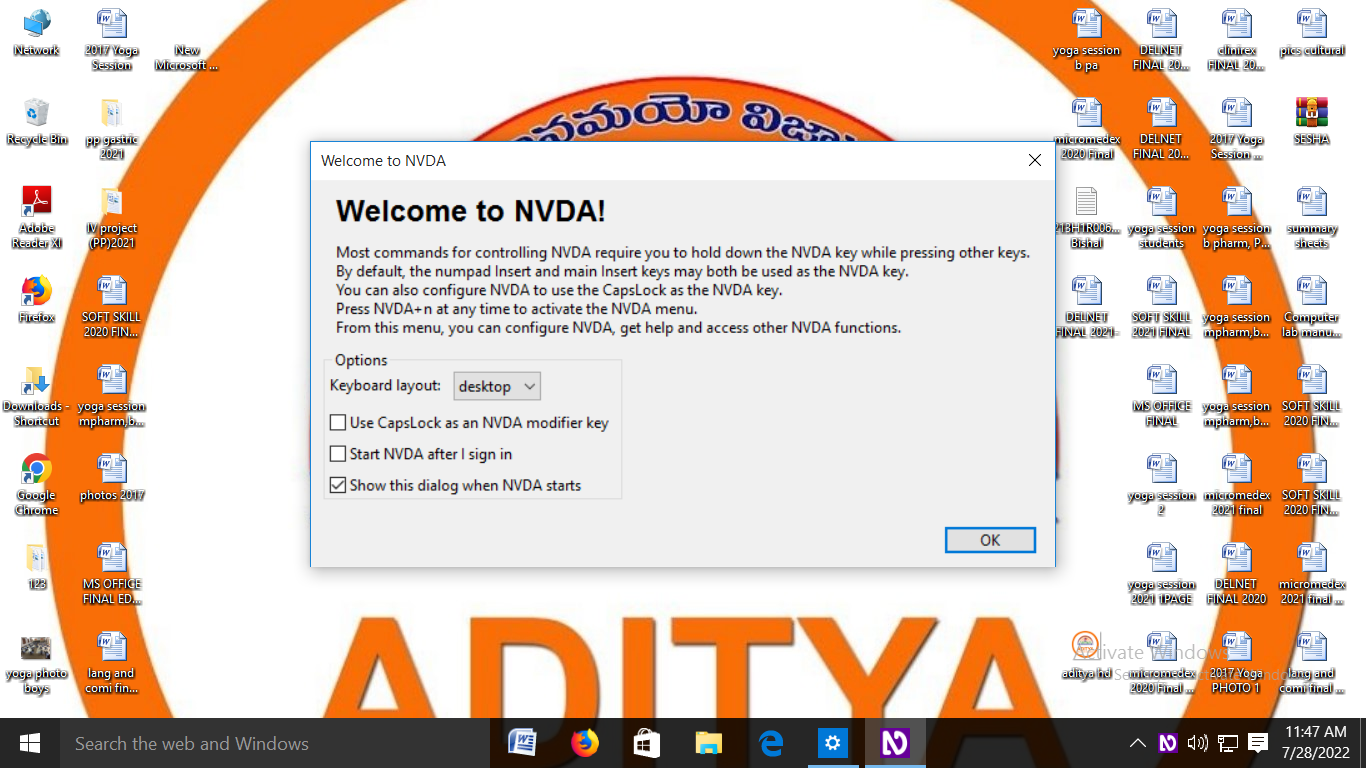Select yoga session 2 document icon
This screenshot has width=1366, height=768.
[1161, 484]
